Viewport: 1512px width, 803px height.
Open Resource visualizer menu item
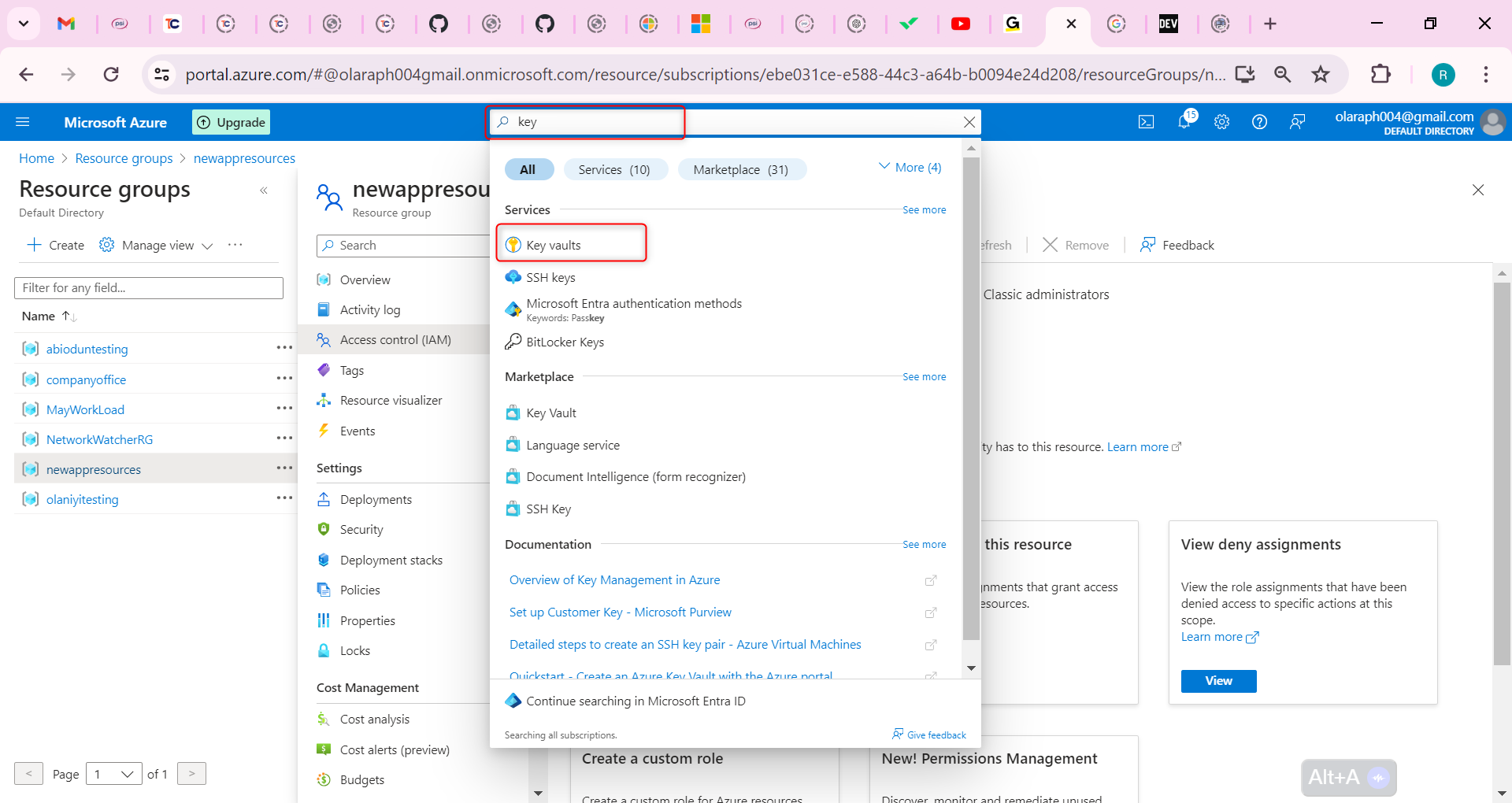(x=391, y=400)
